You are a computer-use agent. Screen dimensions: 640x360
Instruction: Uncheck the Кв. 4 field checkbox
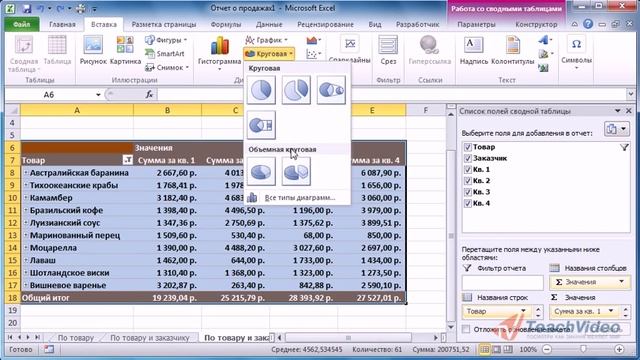tap(468, 203)
